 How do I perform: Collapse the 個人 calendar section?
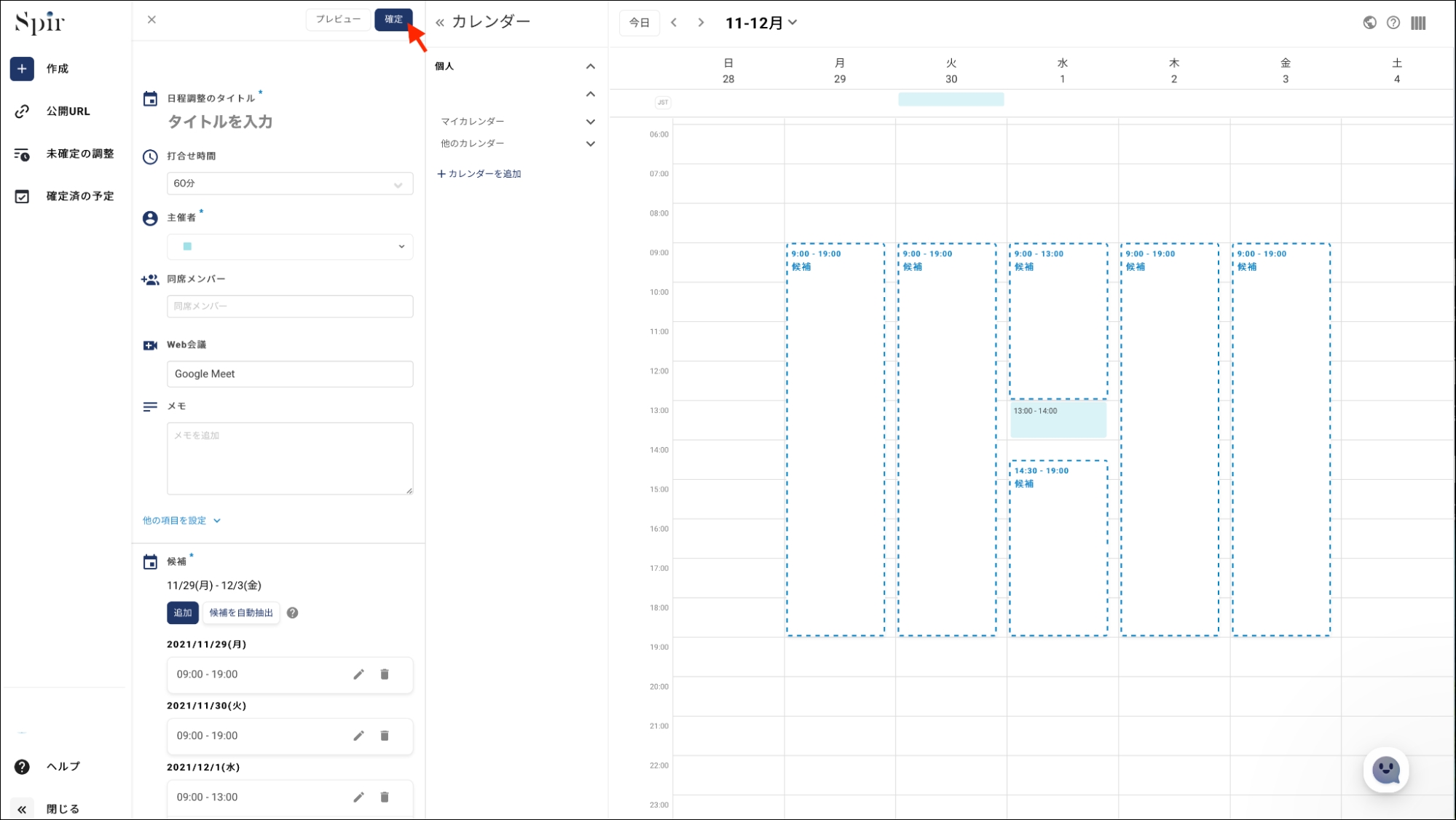click(x=590, y=66)
